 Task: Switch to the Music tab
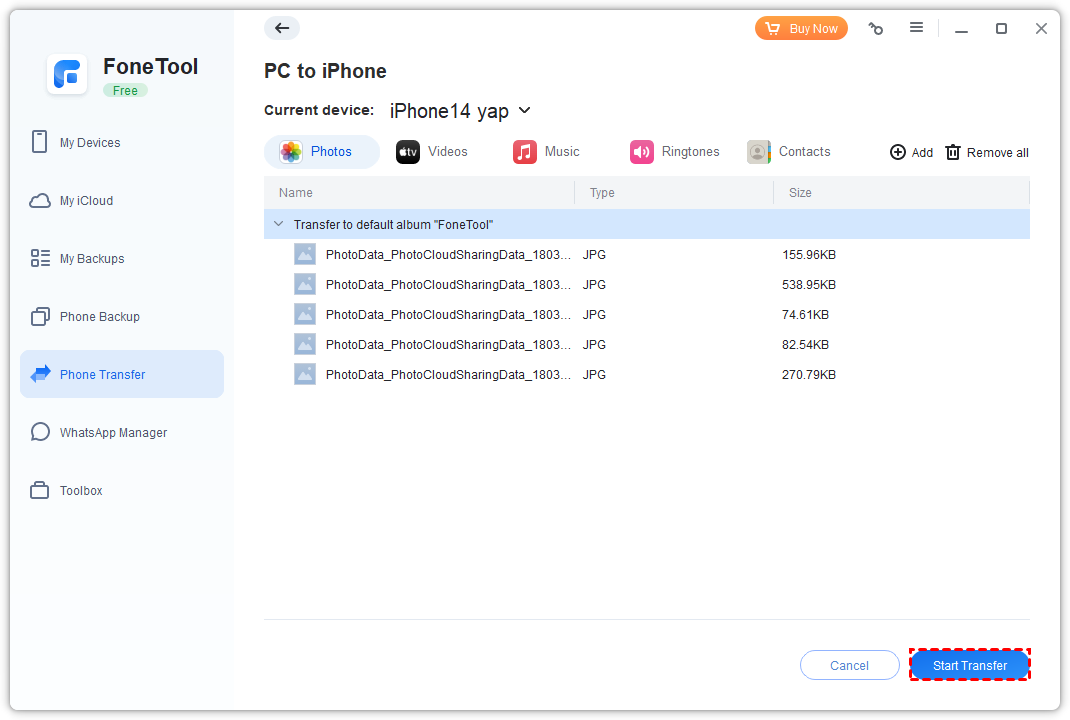pyautogui.click(x=547, y=152)
